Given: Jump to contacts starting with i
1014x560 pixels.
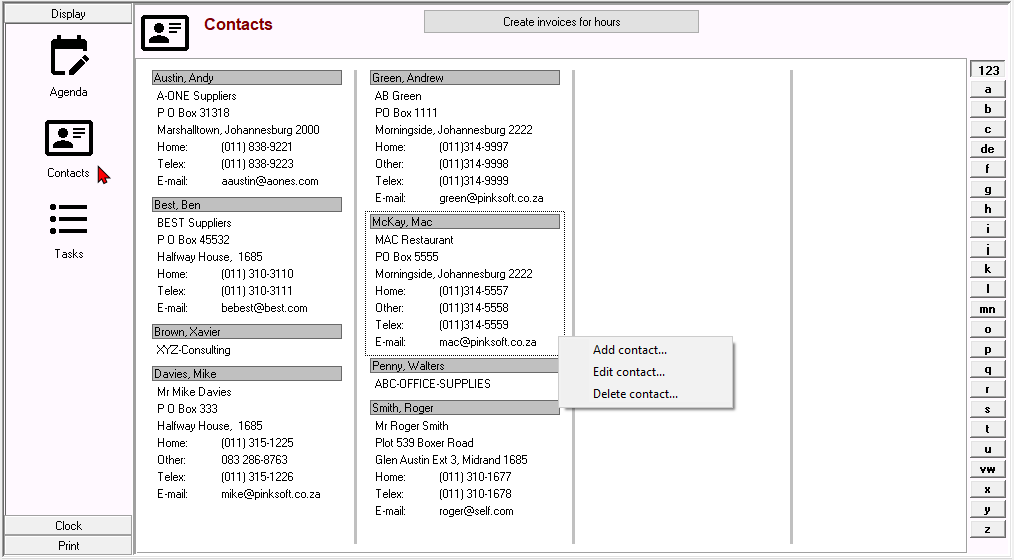Looking at the screenshot, I should pos(987,230).
